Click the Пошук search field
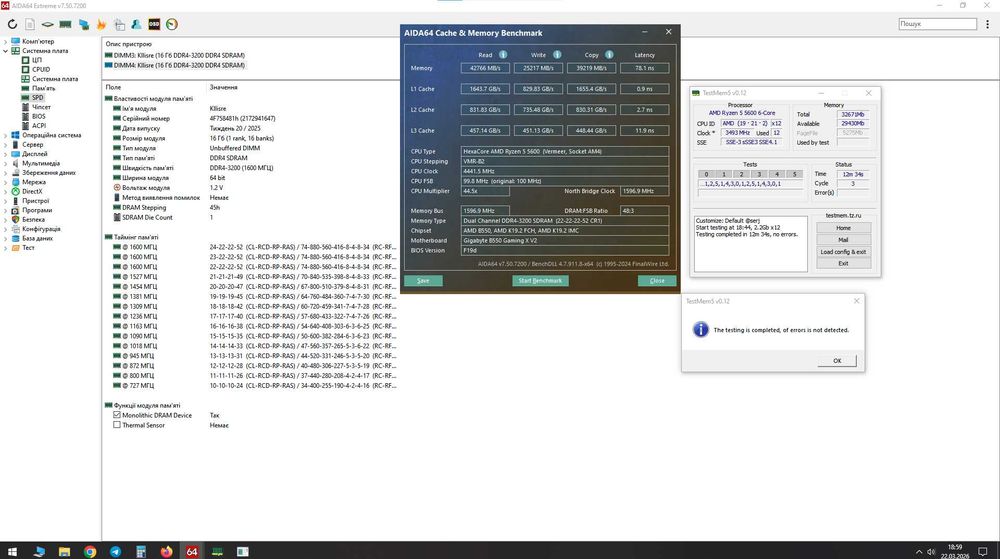 click(x=938, y=24)
